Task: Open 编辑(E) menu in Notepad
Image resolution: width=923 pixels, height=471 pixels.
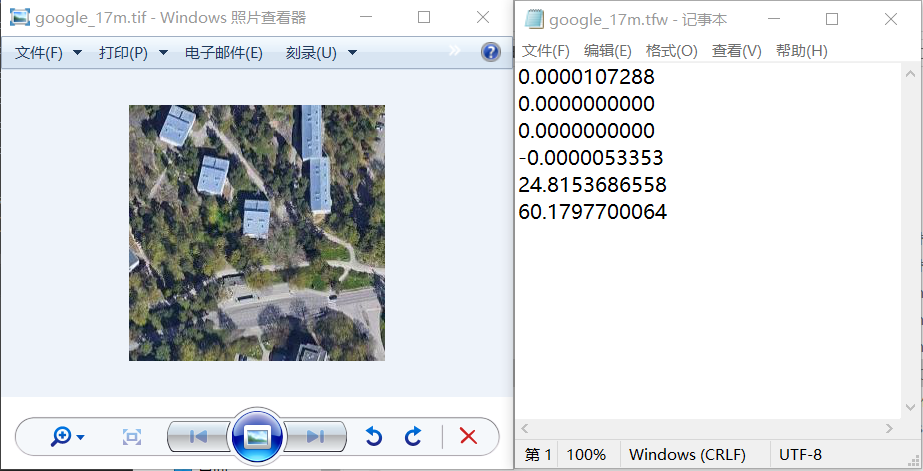Action: pyautogui.click(x=607, y=51)
